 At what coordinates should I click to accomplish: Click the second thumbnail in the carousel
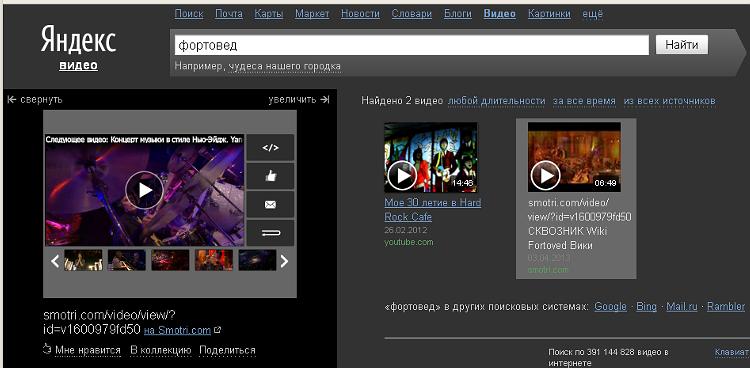127,260
